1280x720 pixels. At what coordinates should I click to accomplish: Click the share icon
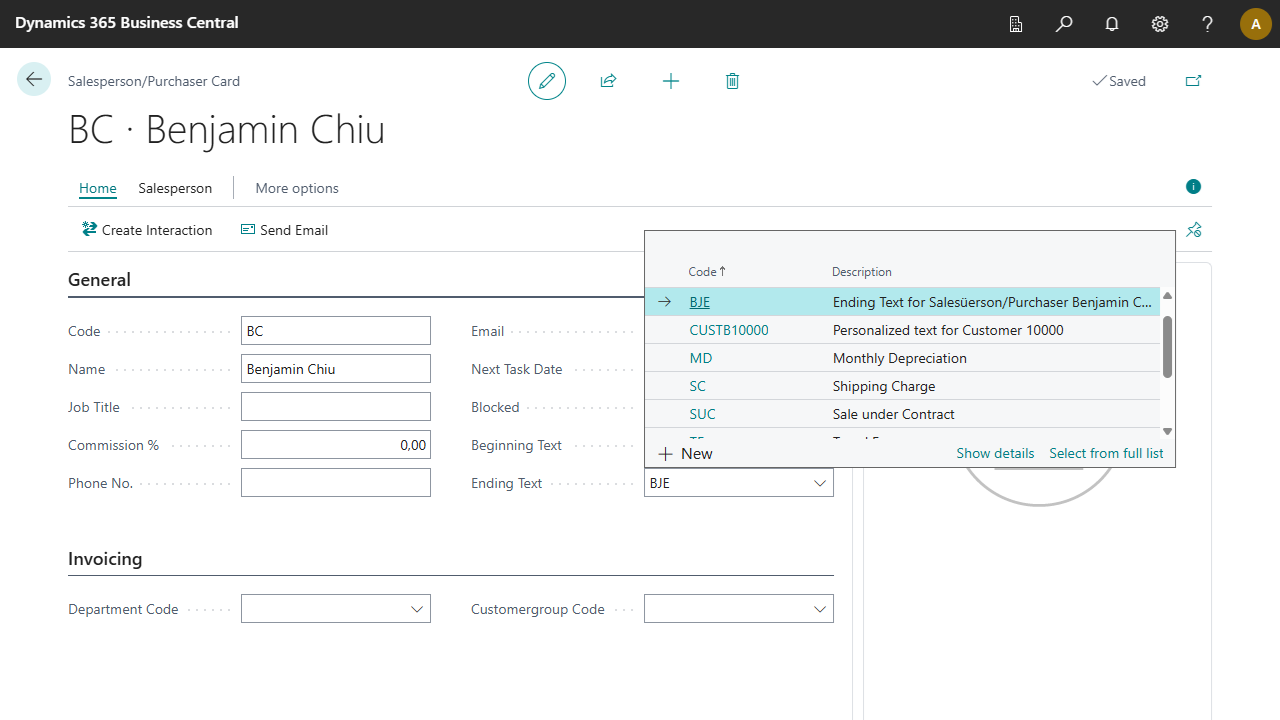coord(608,81)
